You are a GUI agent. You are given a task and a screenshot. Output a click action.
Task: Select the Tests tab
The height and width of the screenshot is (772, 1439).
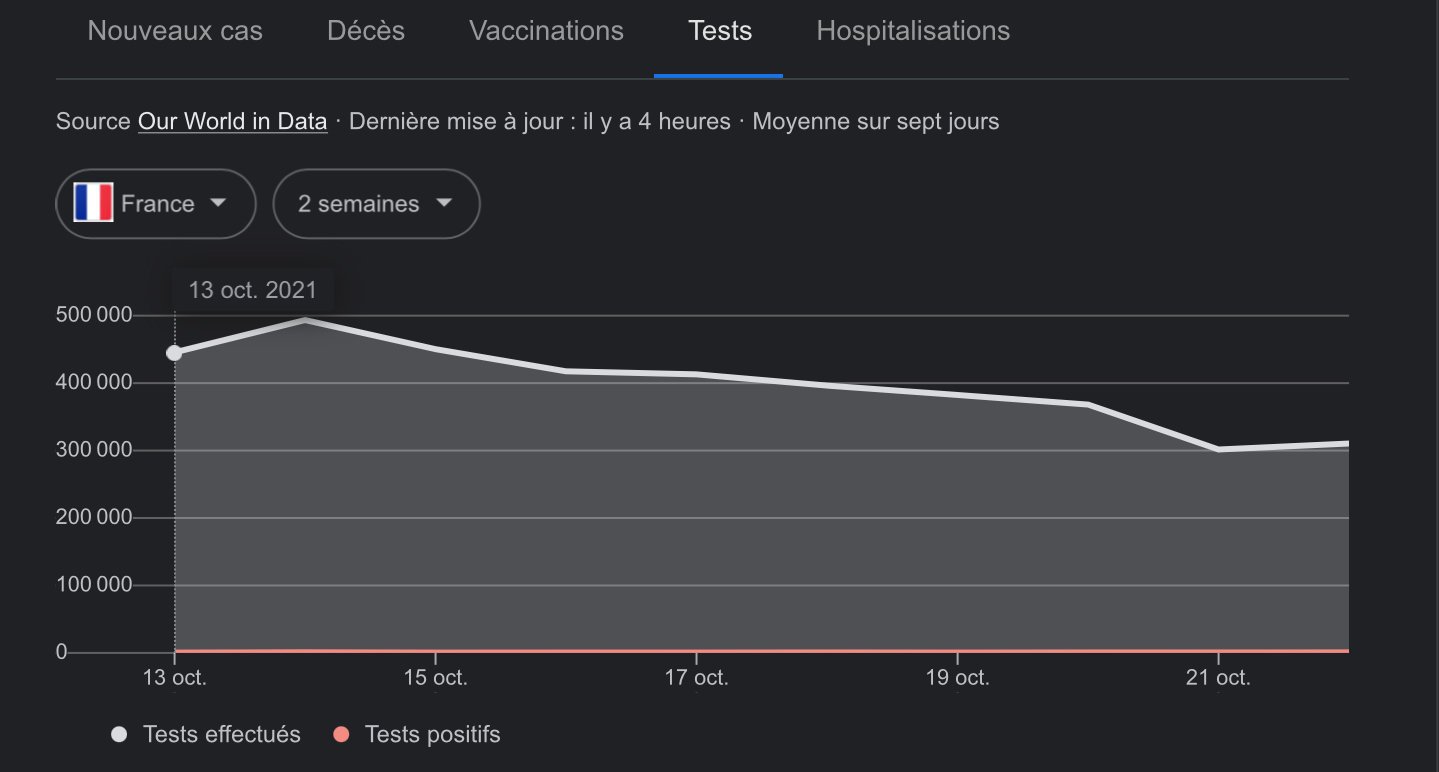720,31
